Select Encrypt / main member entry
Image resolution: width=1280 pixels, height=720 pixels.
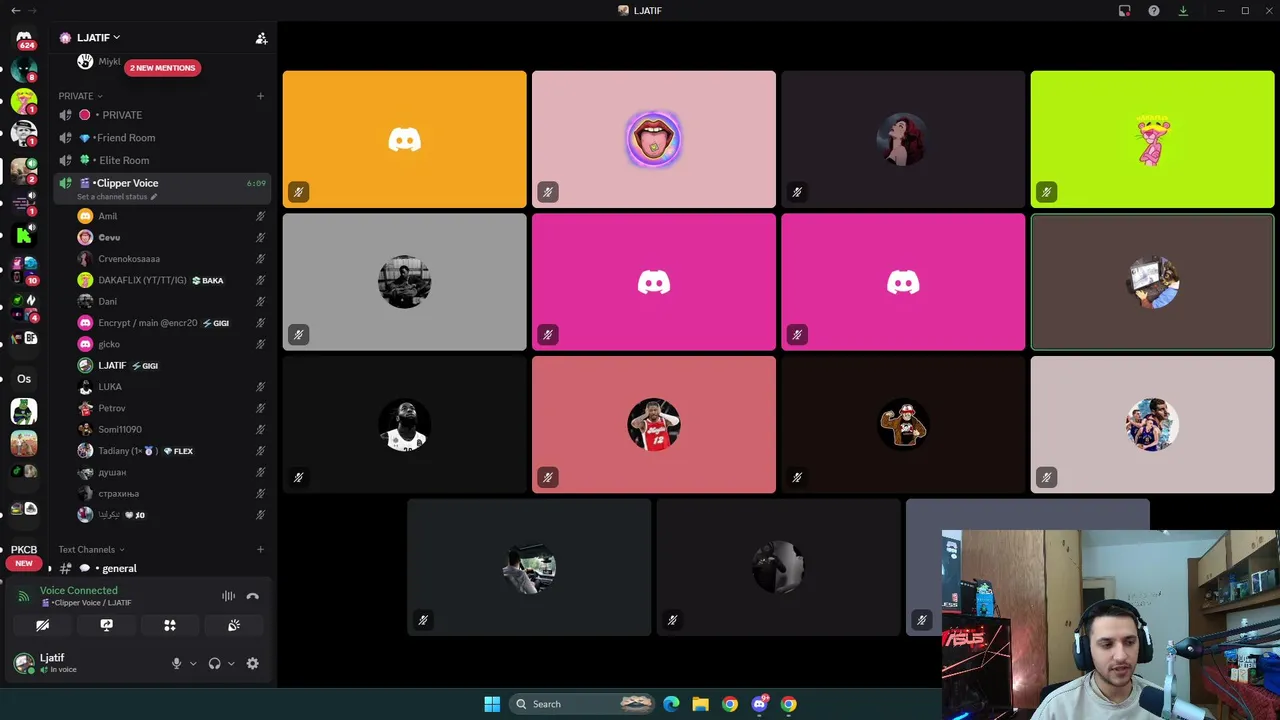click(171, 323)
